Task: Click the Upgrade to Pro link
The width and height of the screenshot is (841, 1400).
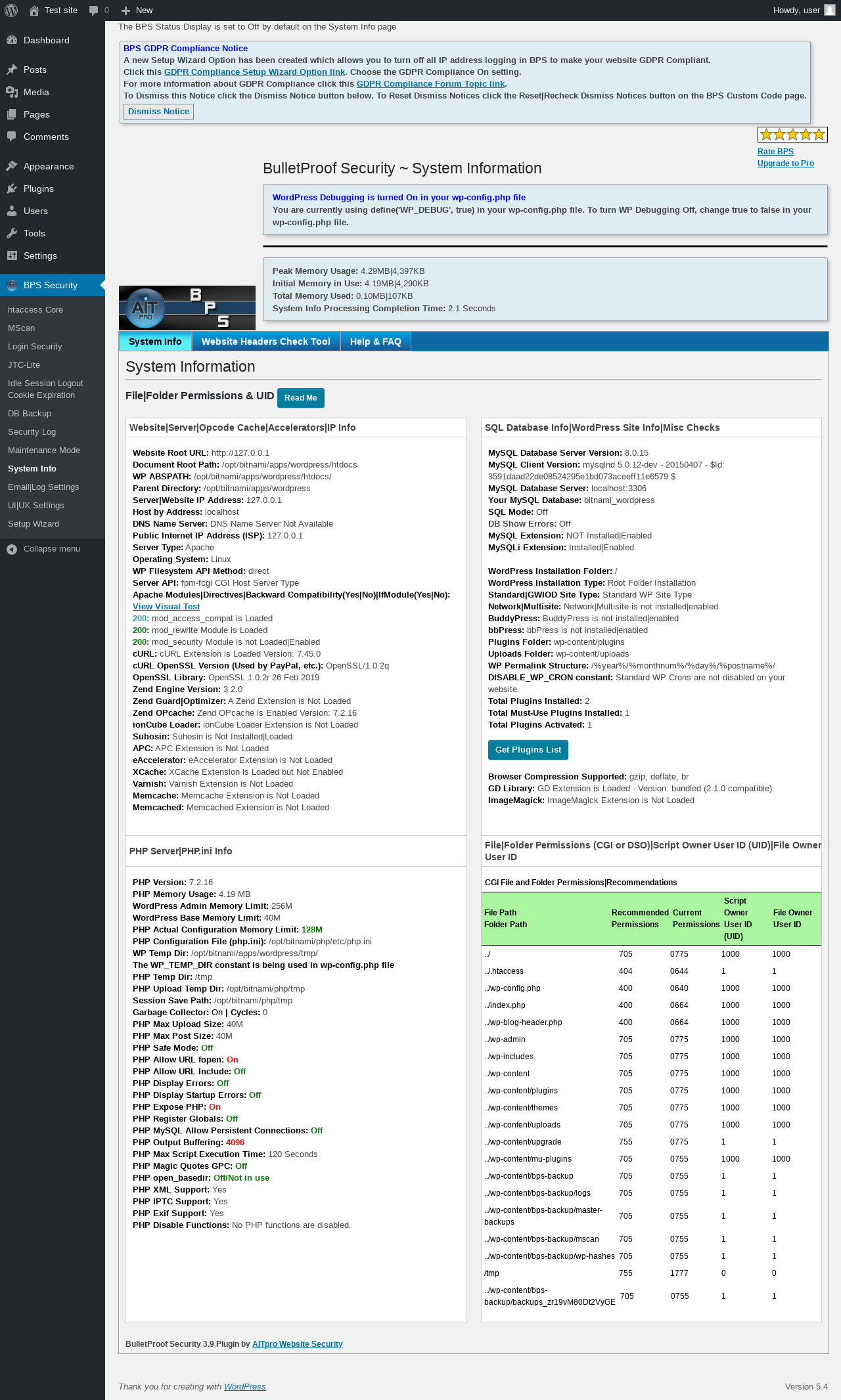Action: [x=786, y=164]
